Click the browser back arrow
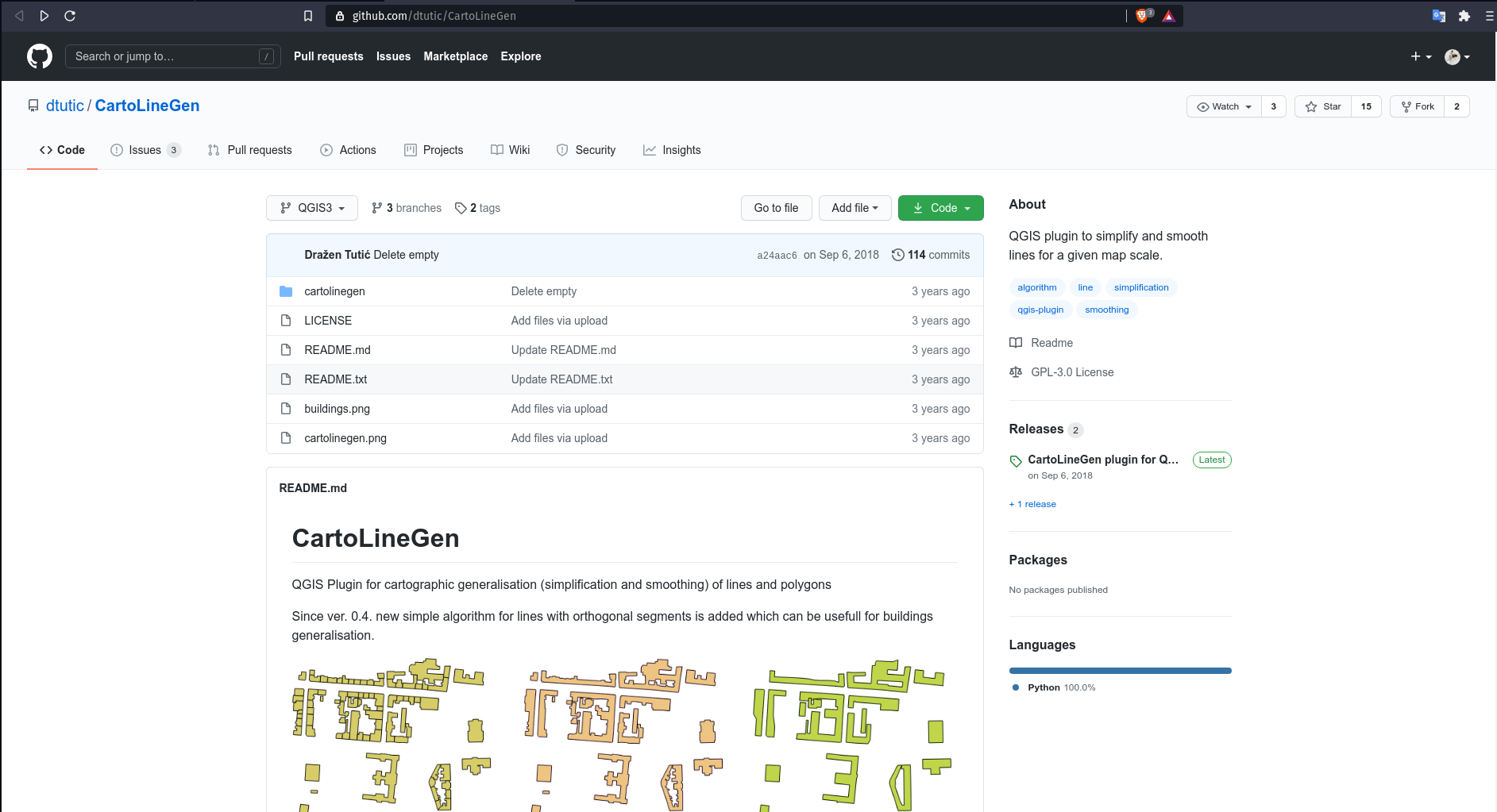Image resolution: width=1497 pixels, height=812 pixels. pyautogui.click(x=19, y=16)
